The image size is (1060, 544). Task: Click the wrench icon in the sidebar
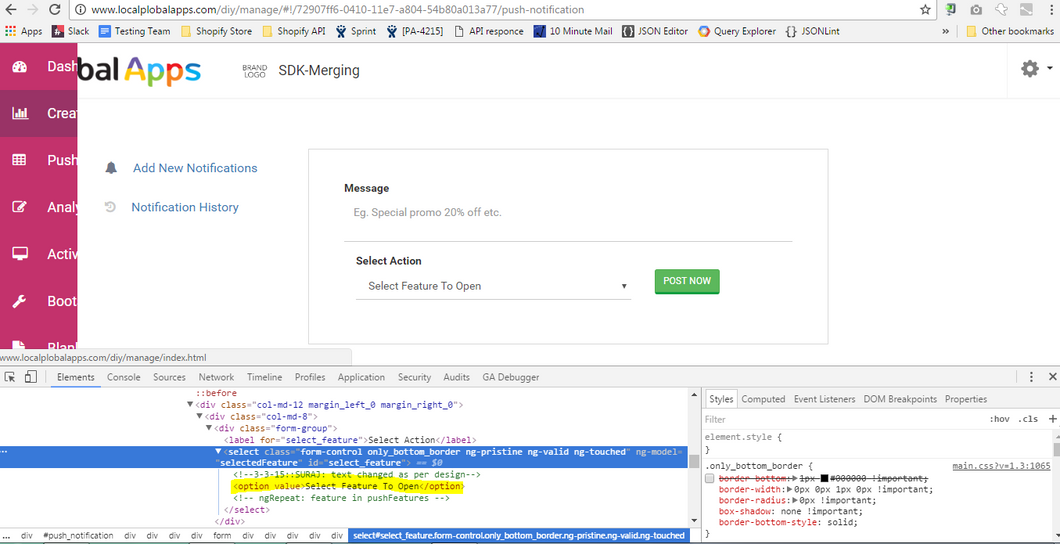[x=19, y=301]
